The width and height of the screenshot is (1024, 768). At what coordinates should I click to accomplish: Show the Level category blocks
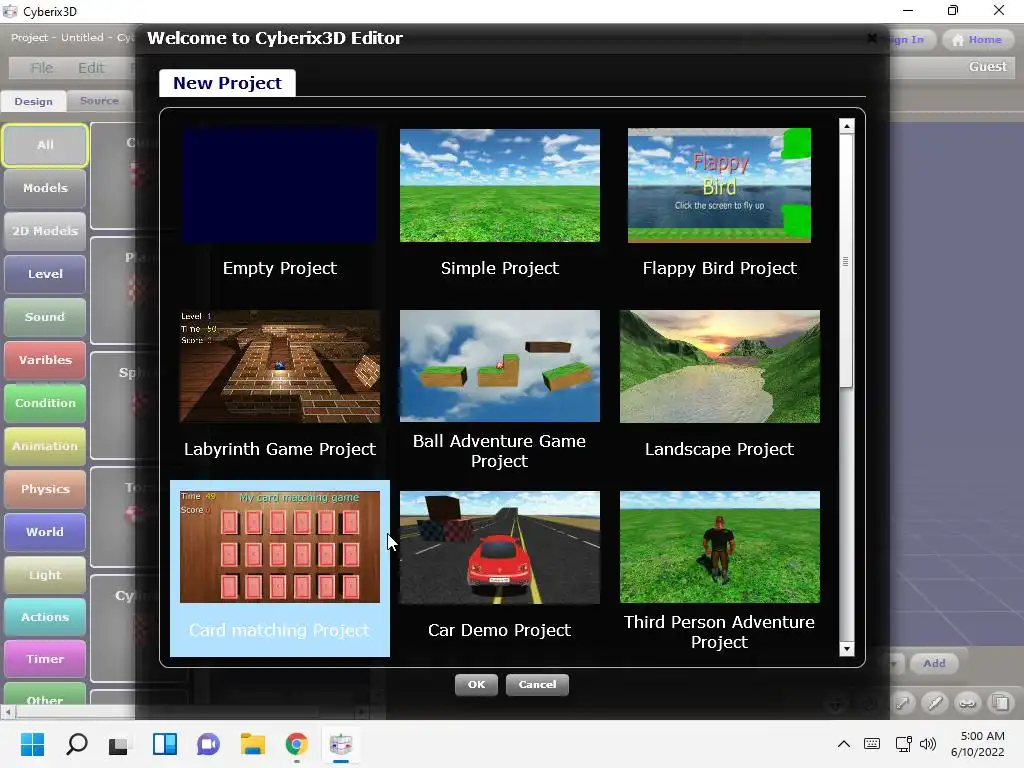(45, 274)
